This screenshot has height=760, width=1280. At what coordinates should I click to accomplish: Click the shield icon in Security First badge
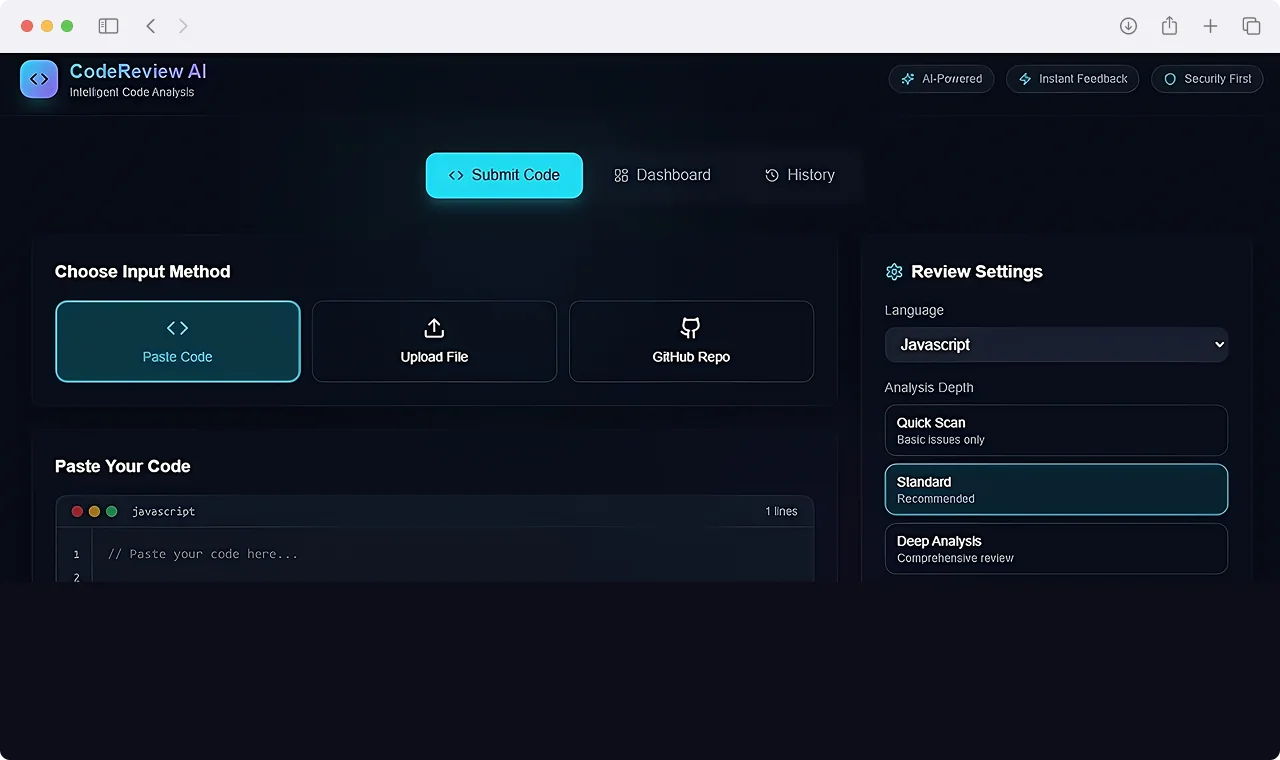(x=1170, y=79)
